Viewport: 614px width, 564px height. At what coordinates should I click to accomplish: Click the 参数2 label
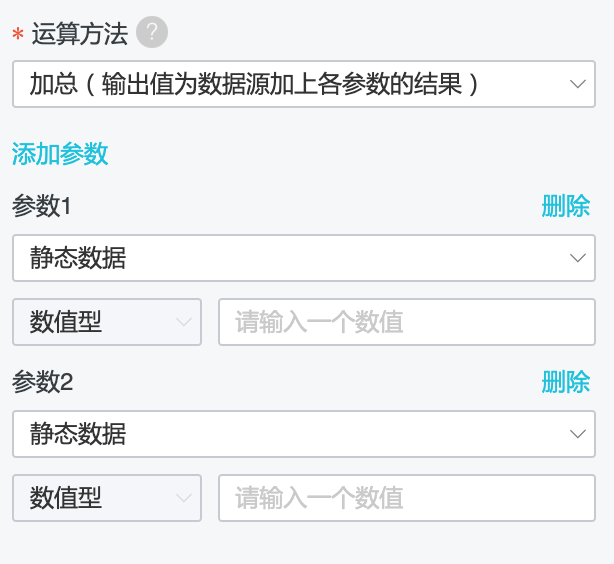(x=42, y=381)
